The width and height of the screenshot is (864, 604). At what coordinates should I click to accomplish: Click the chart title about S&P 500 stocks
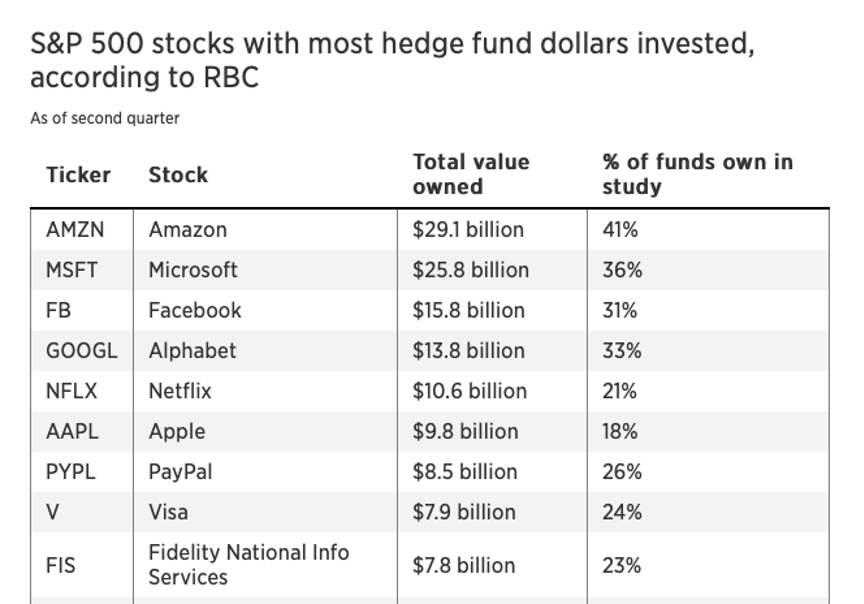click(x=393, y=60)
